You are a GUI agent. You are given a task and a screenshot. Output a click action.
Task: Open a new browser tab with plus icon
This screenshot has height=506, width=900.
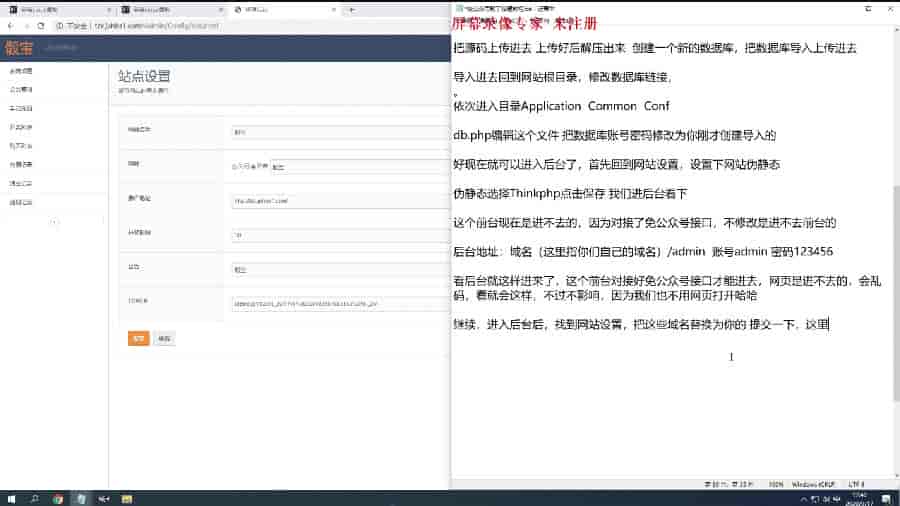pyautogui.click(x=351, y=8)
